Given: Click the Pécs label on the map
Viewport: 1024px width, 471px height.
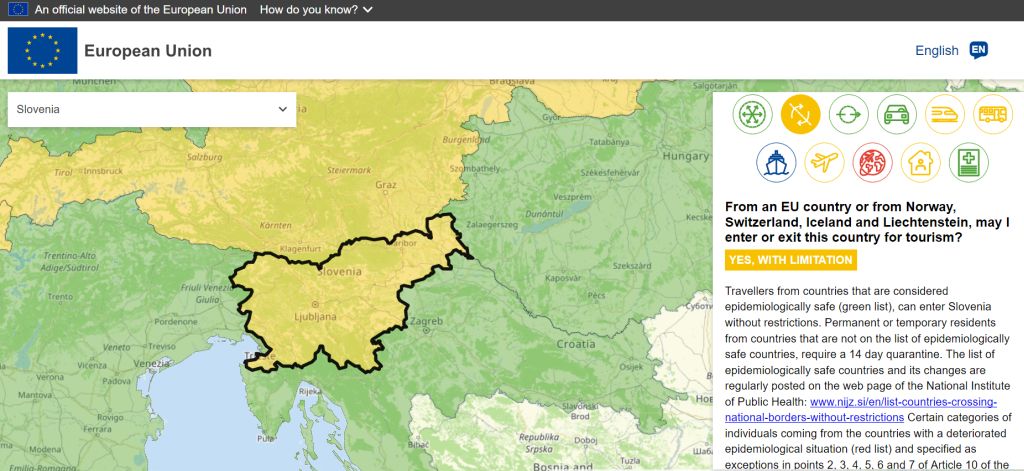Looking at the screenshot, I should [596, 295].
